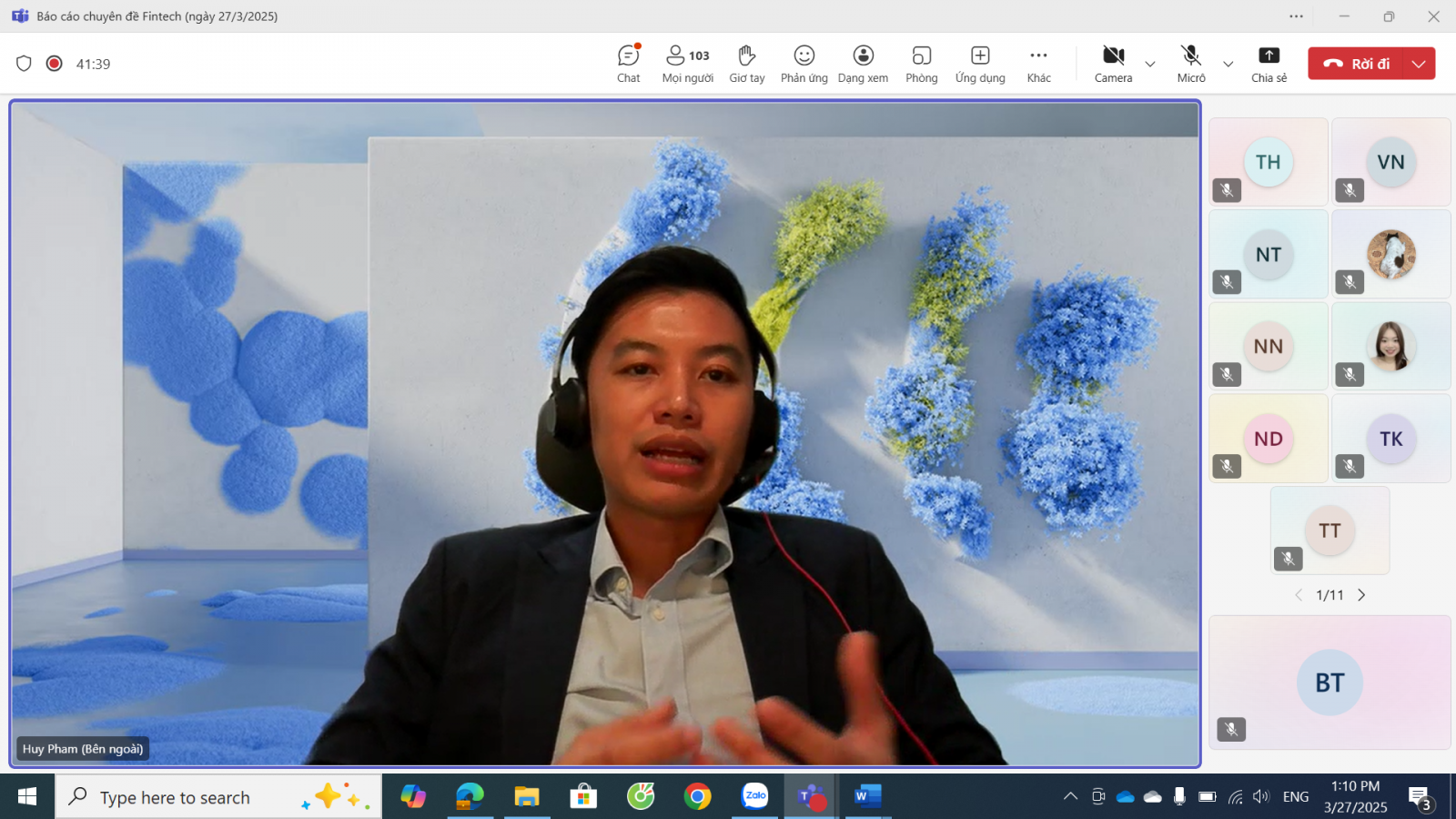Show the Mọi người participants list
The height and width of the screenshot is (819, 1456).
687,64
